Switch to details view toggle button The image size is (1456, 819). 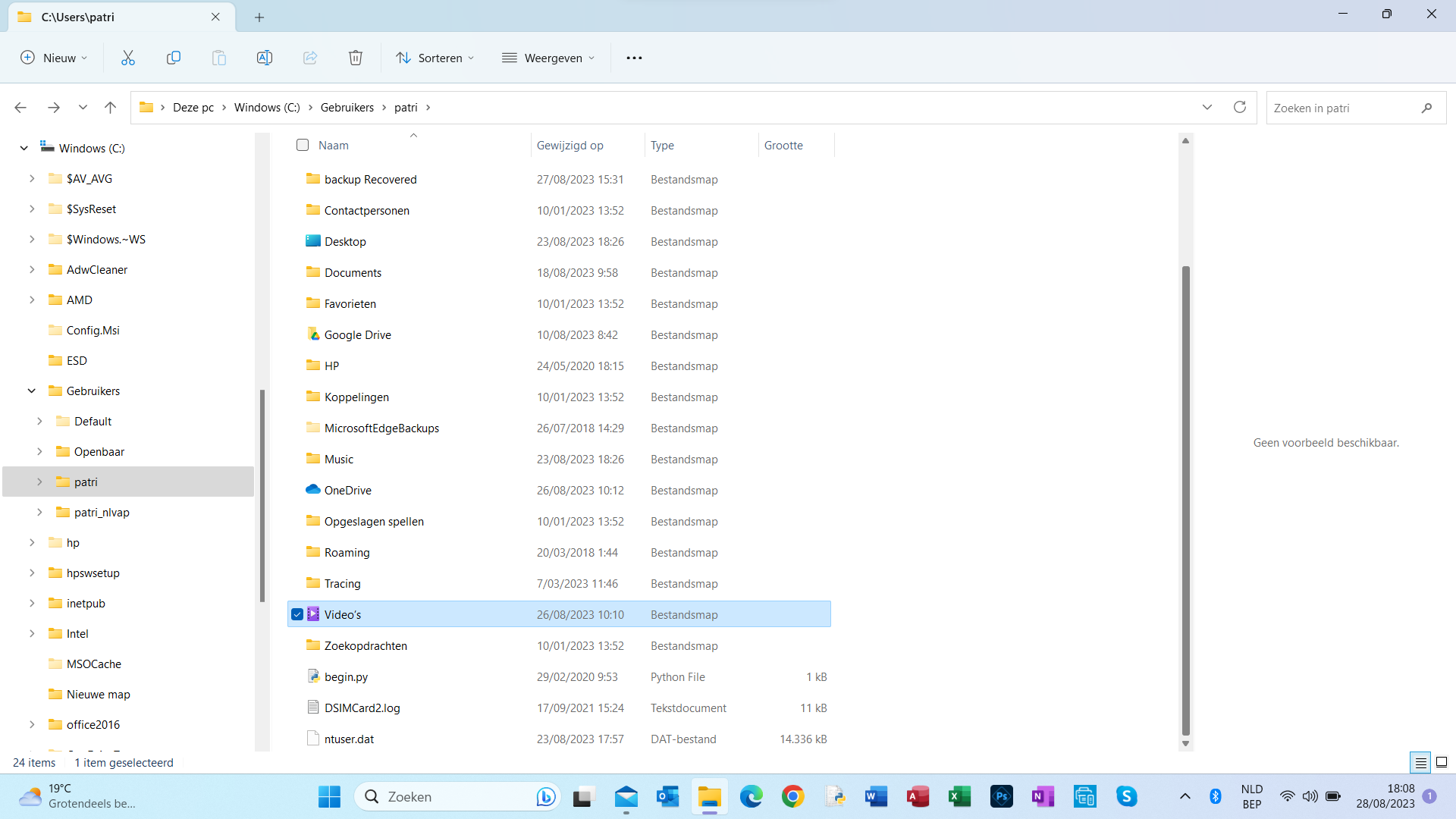1420,762
